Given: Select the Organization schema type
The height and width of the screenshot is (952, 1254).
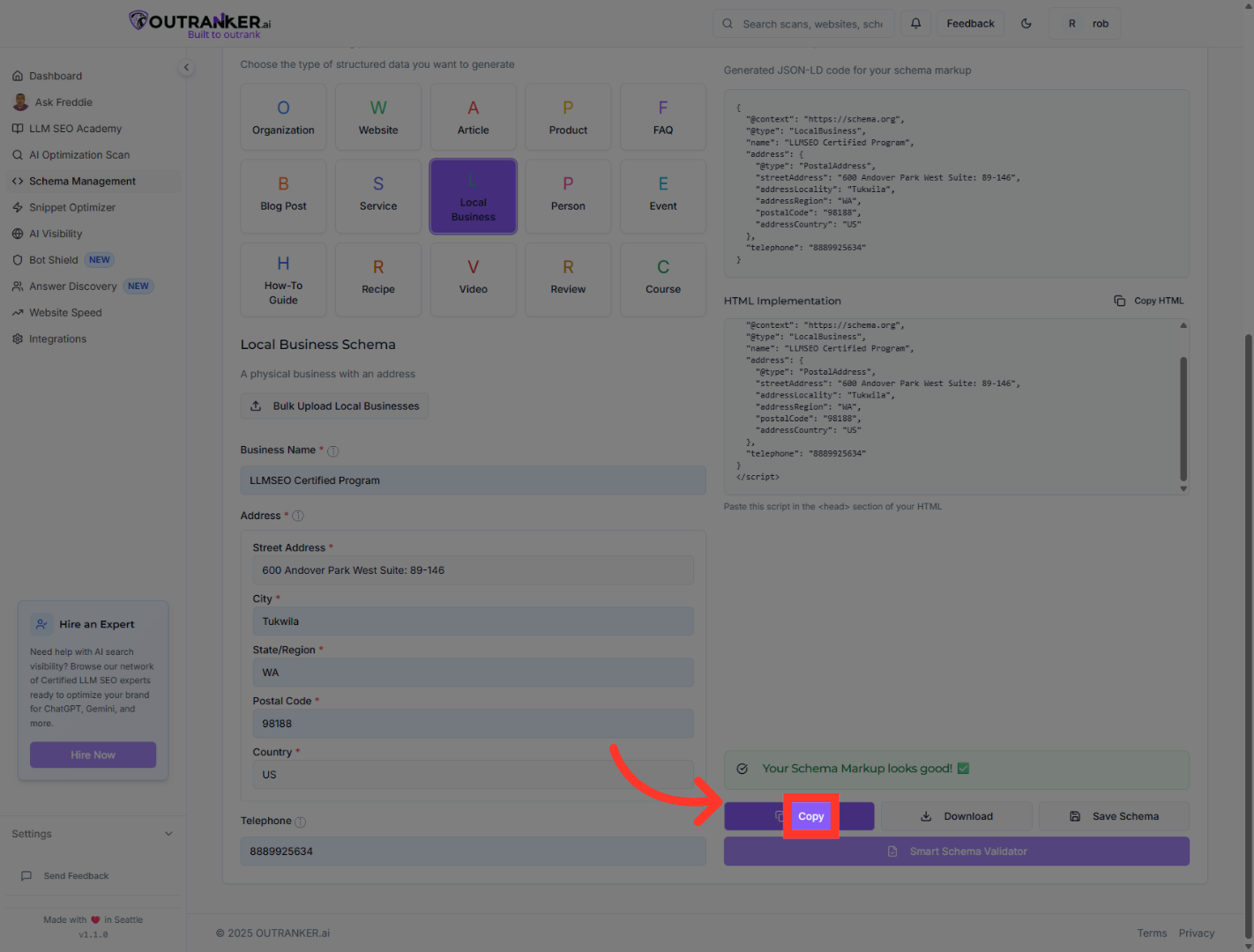Looking at the screenshot, I should [x=283, y=117].
